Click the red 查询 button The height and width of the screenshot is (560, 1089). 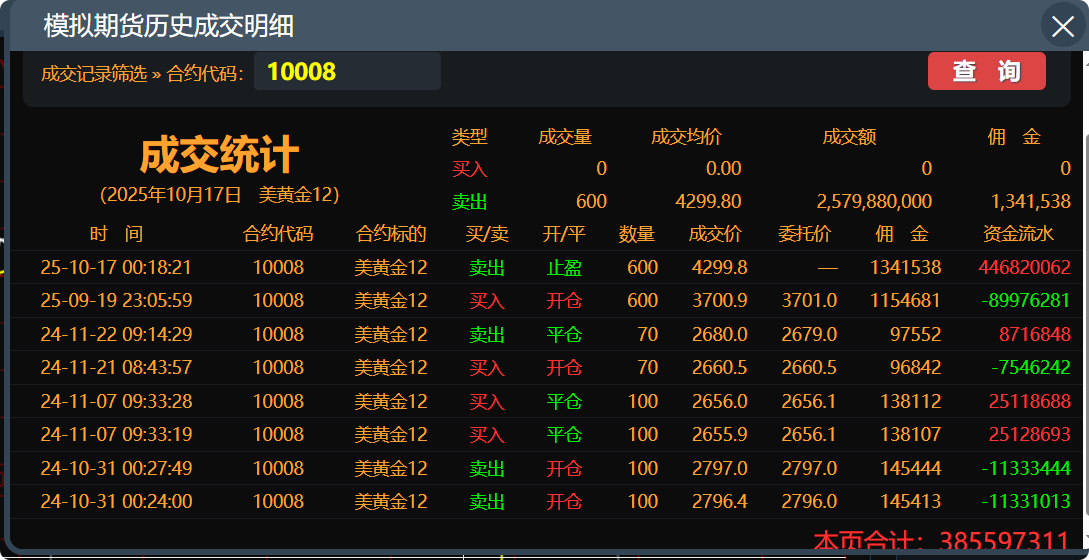tap(986, 71)
